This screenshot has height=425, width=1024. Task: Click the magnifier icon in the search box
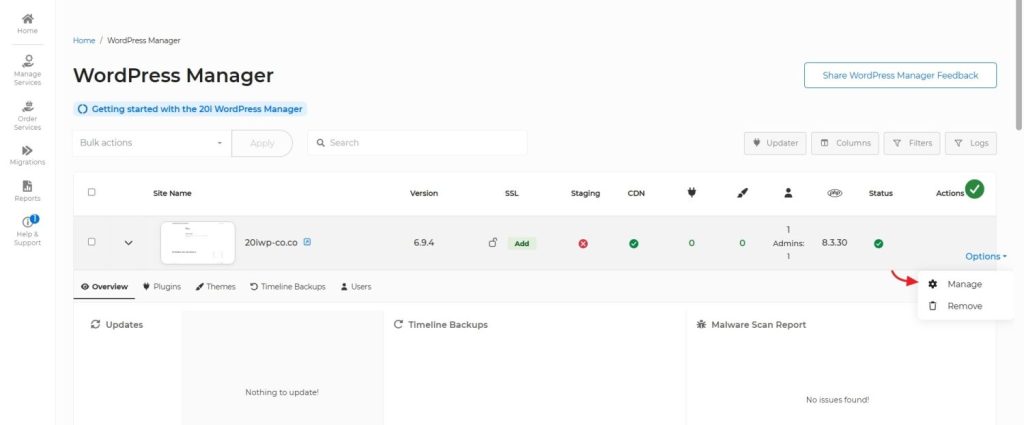pyautogui.click(x=321, y=142)
